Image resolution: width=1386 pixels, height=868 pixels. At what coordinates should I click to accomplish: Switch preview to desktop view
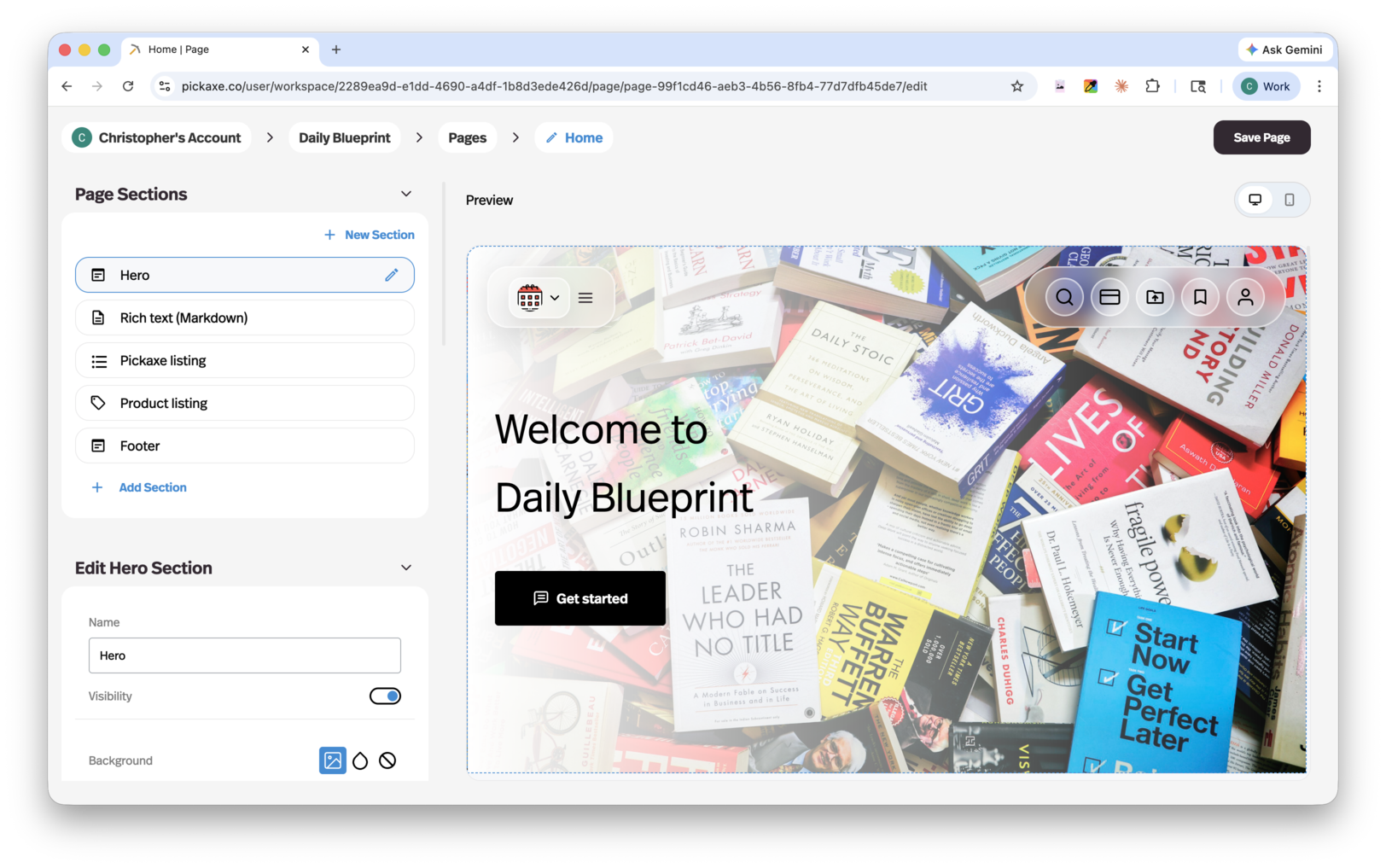pyautogui.click(x=1255, y=199)
